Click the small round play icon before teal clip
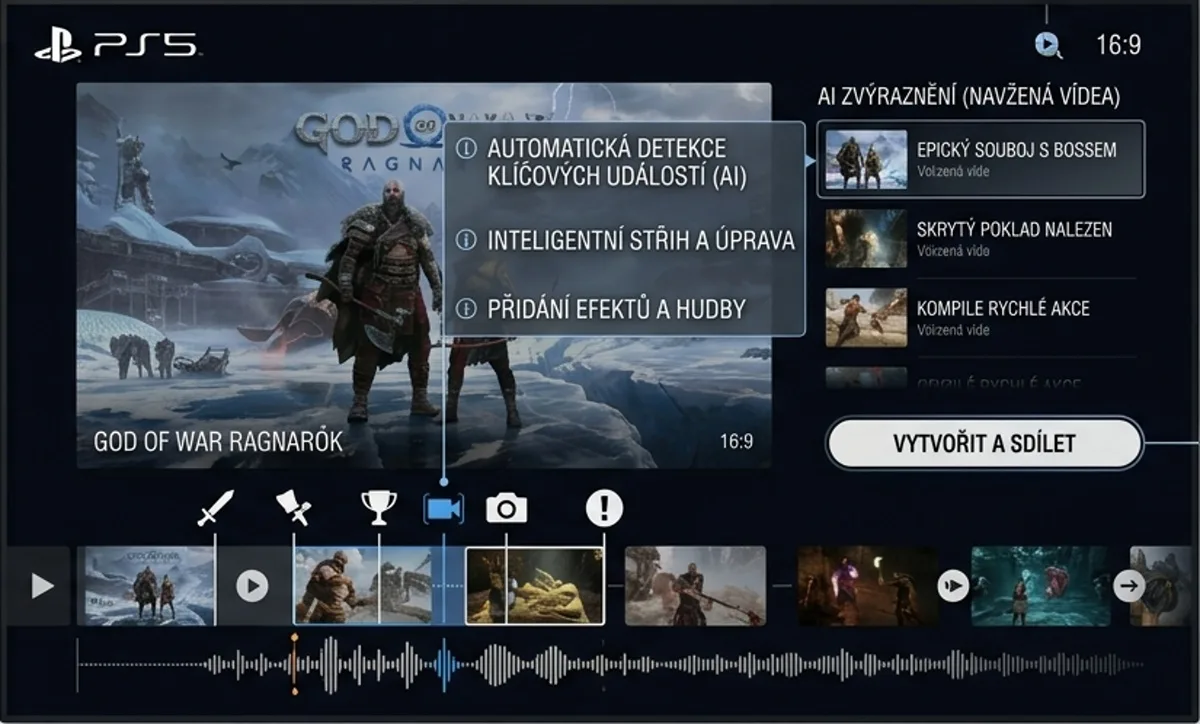 953,586
